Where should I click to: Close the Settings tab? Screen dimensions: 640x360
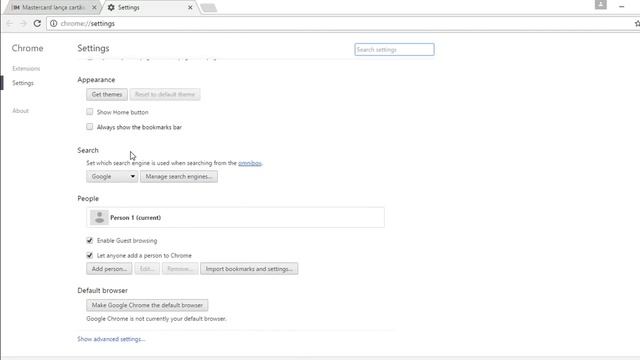[190, 7]
